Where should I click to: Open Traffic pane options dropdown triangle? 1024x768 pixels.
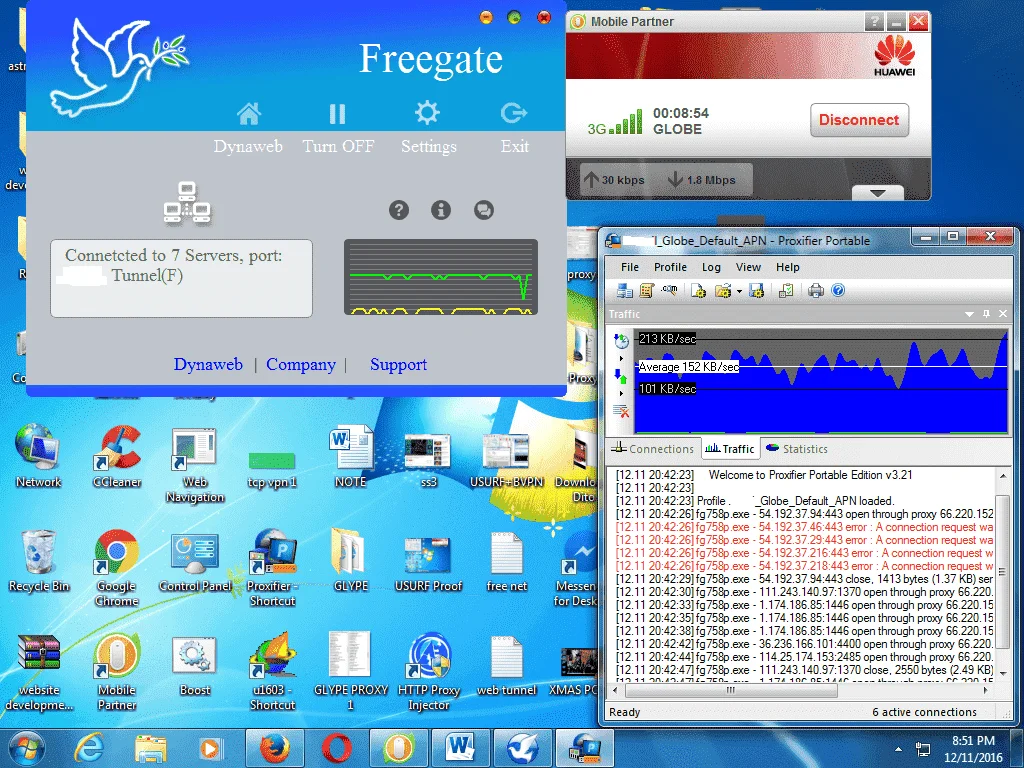tap(969, 314)
